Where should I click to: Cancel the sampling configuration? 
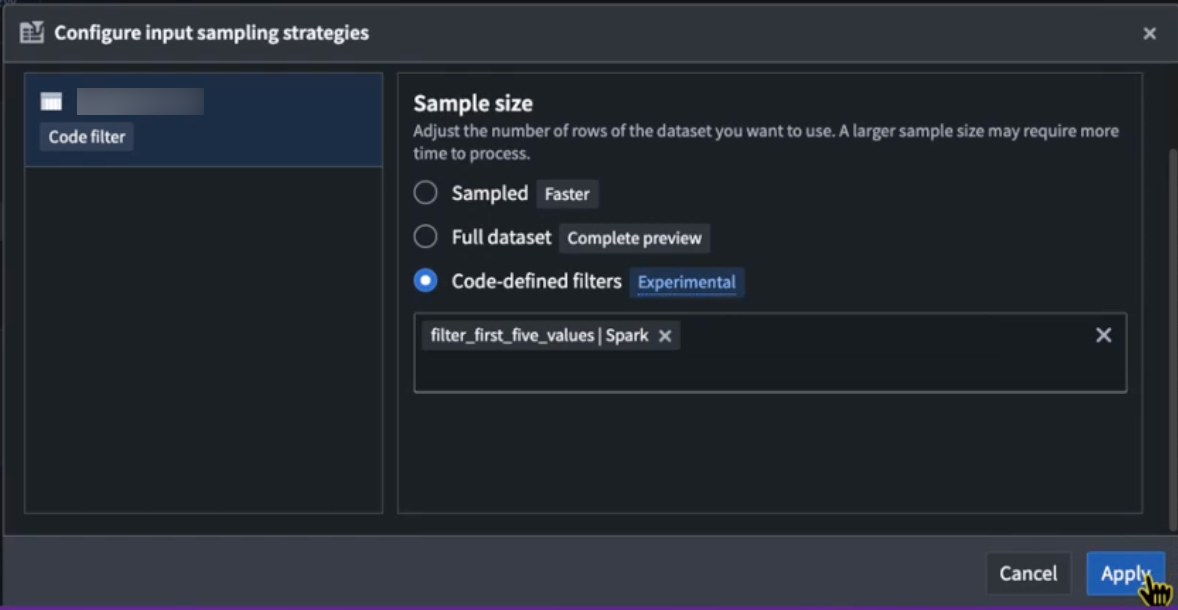coord(1028,573)
